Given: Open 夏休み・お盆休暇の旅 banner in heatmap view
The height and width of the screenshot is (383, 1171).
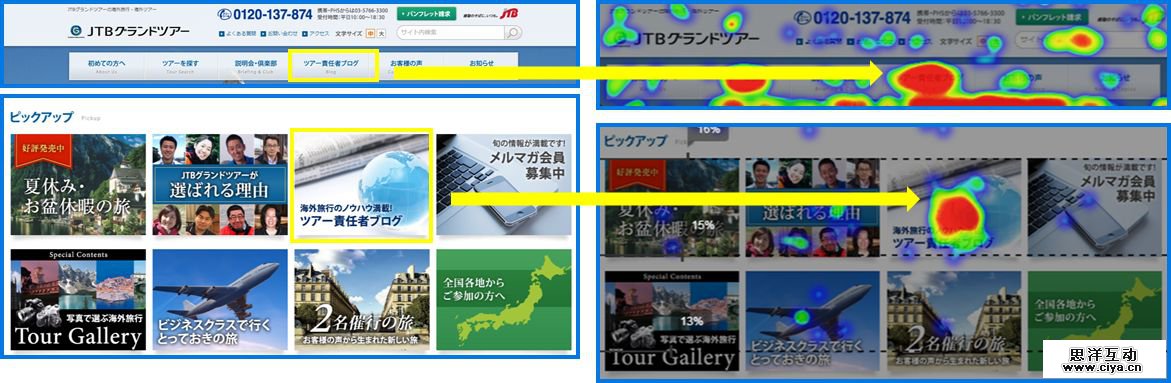Looking at the screenshot, I should coord(671,208).
